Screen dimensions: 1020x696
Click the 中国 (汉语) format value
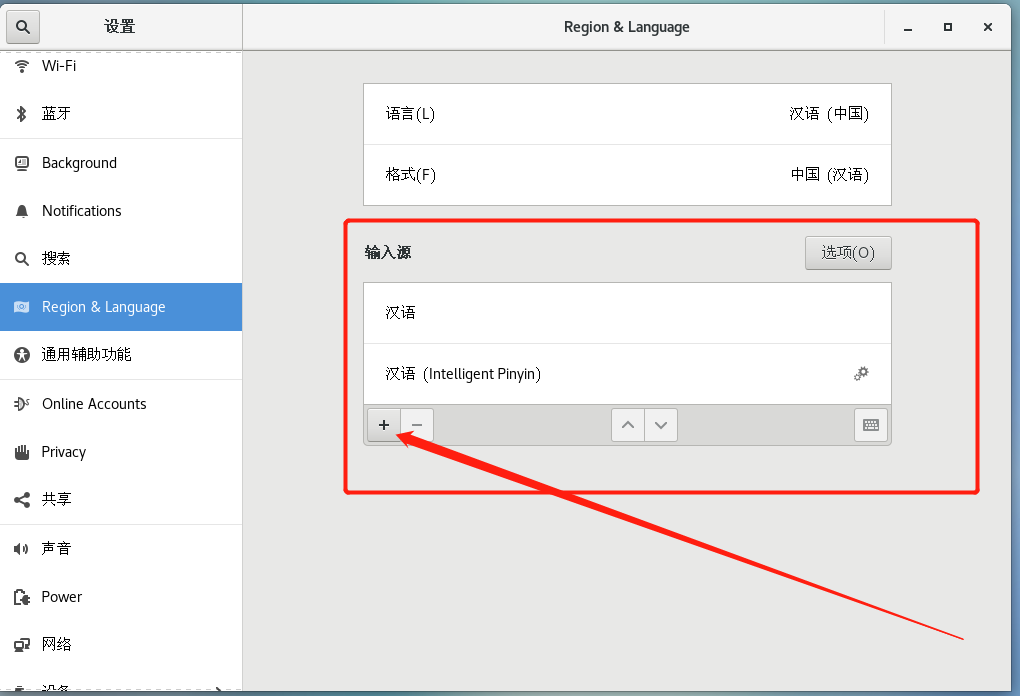tap(829, 175)
